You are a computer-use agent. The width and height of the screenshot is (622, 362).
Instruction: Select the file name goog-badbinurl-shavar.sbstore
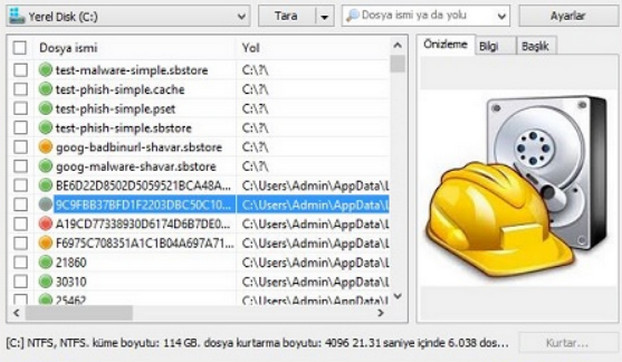click(x=139, y=147)
